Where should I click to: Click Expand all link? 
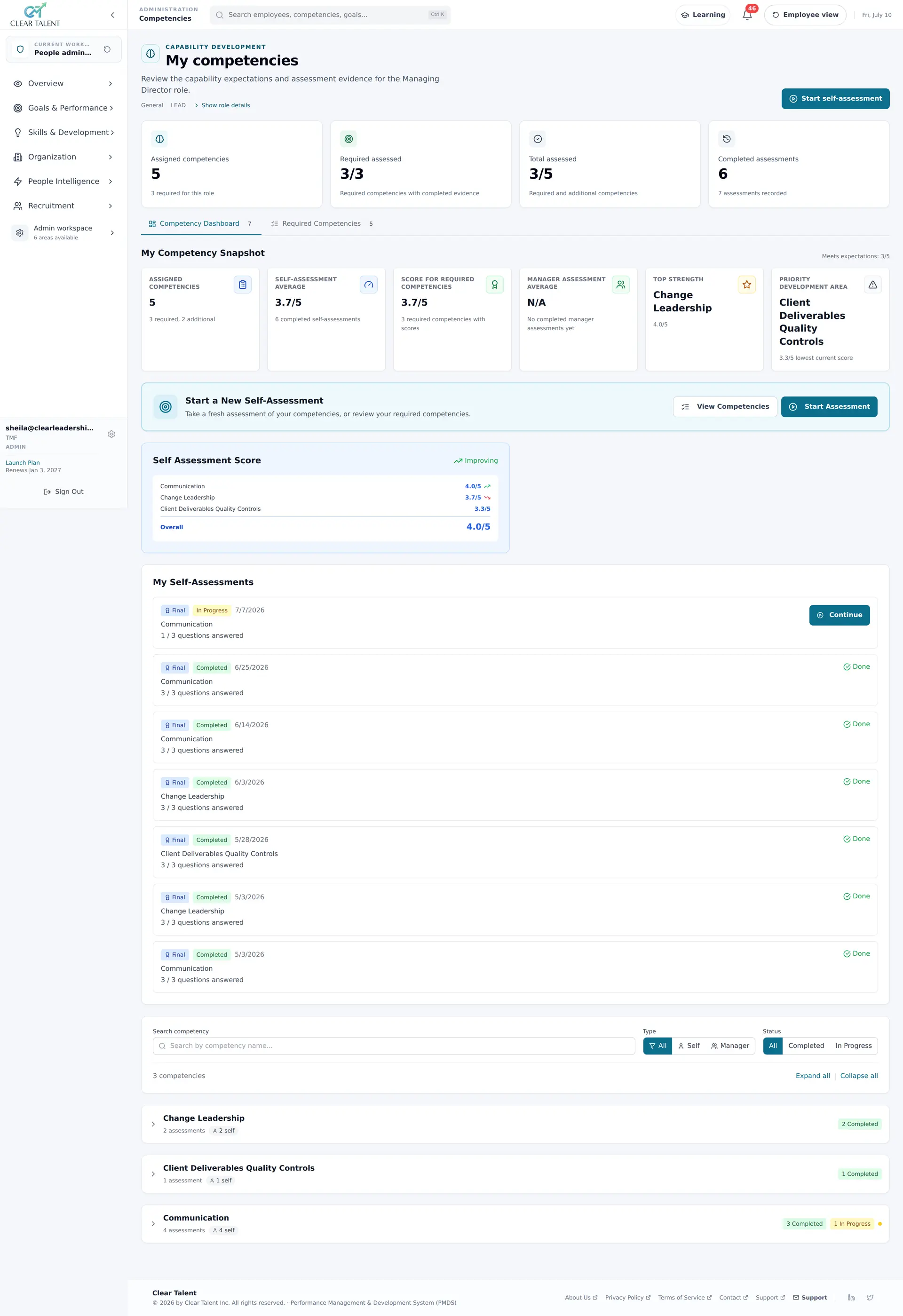[812, 1076]
